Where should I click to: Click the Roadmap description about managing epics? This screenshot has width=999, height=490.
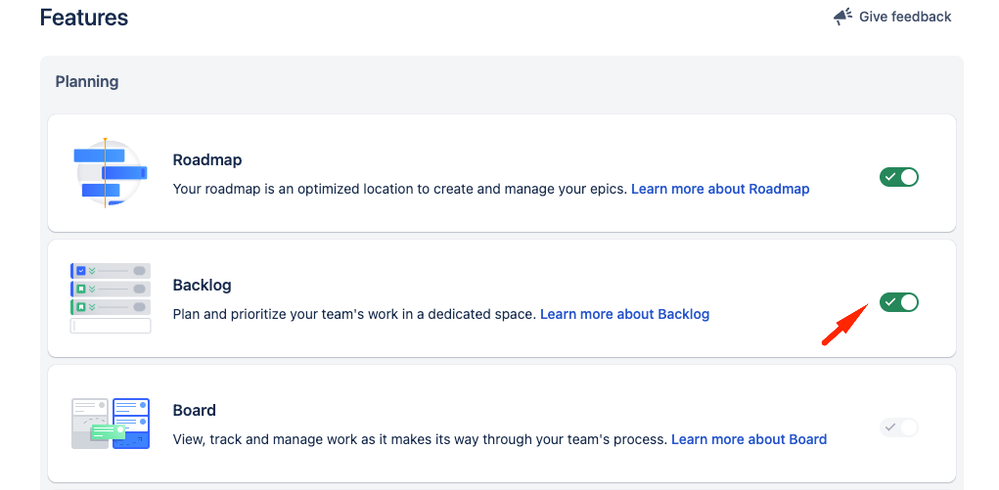pos(400,188)
